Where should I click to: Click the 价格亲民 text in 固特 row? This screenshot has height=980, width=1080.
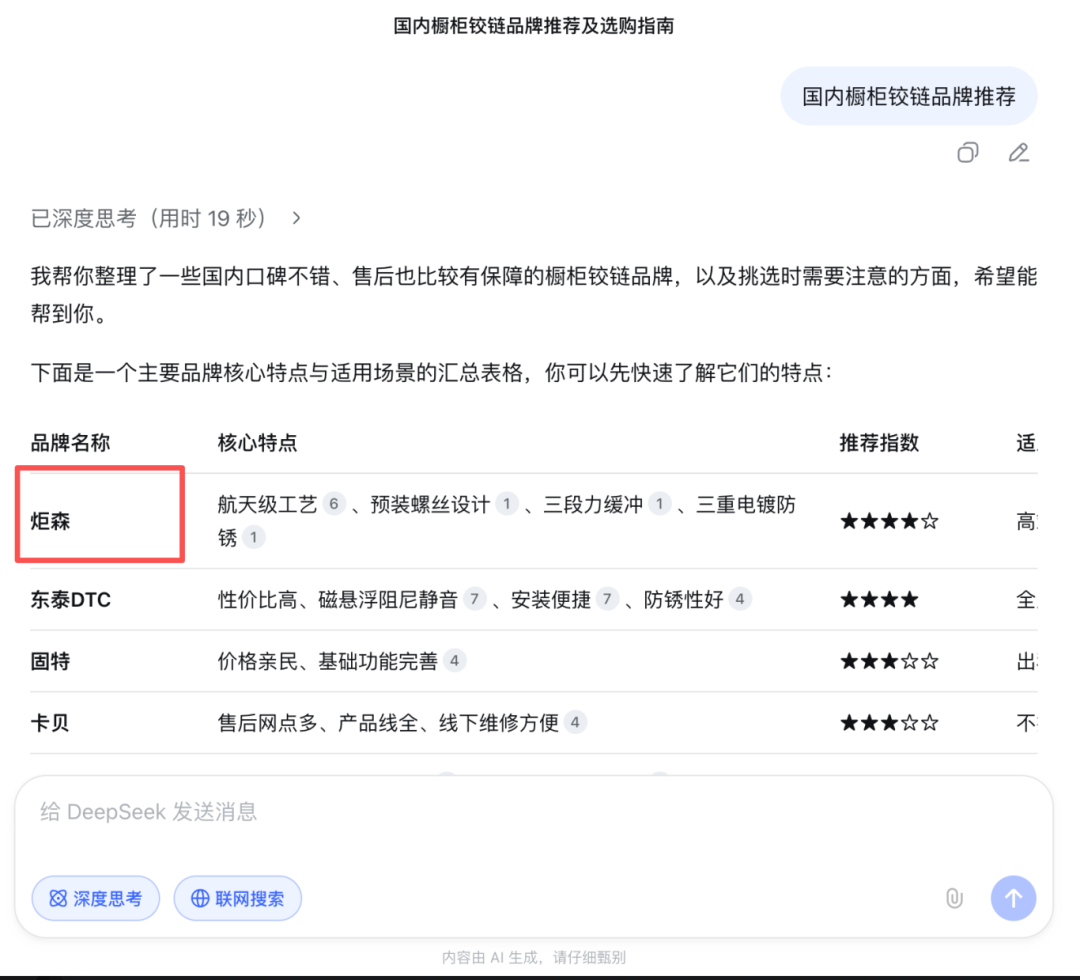click(258, 662)
